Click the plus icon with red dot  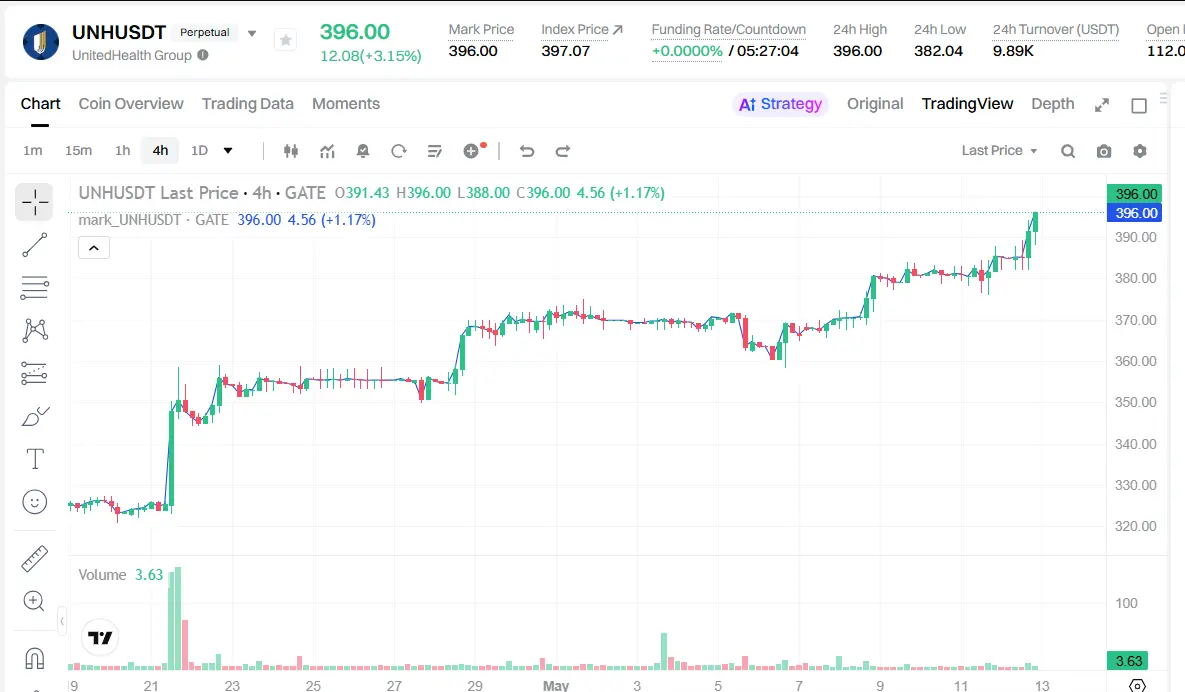tap(472, 150)
